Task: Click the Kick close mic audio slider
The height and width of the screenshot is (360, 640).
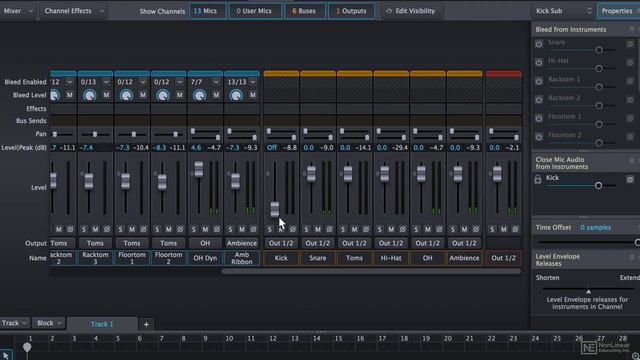Action: click(581, 186)
